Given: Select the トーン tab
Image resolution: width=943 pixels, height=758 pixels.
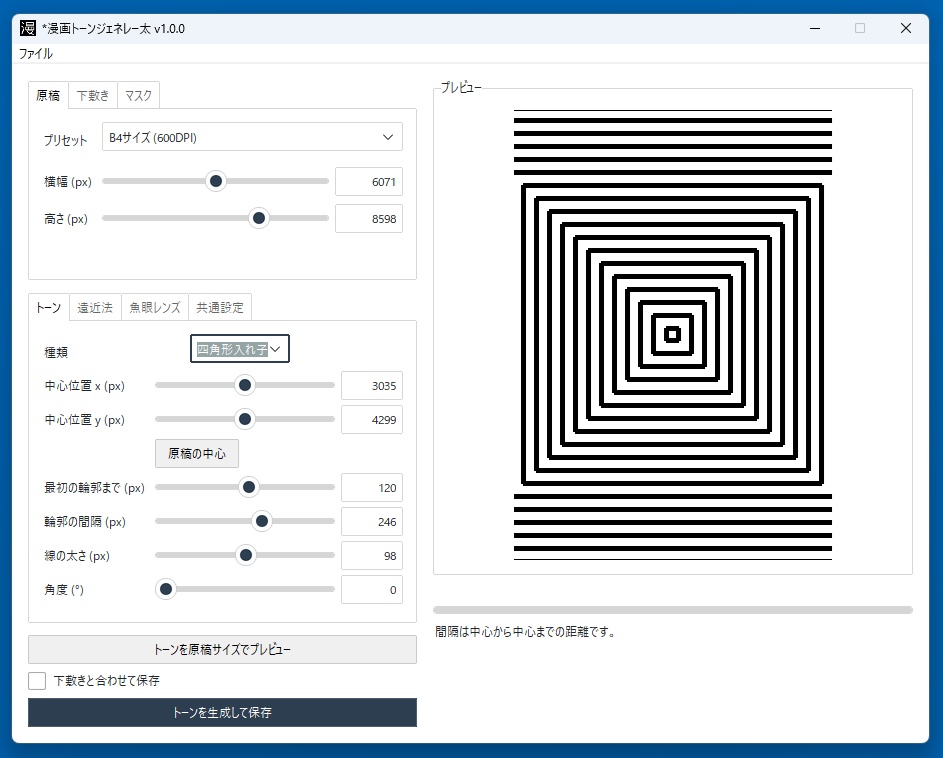Looking at the screenshot, I should pos(48,307).
